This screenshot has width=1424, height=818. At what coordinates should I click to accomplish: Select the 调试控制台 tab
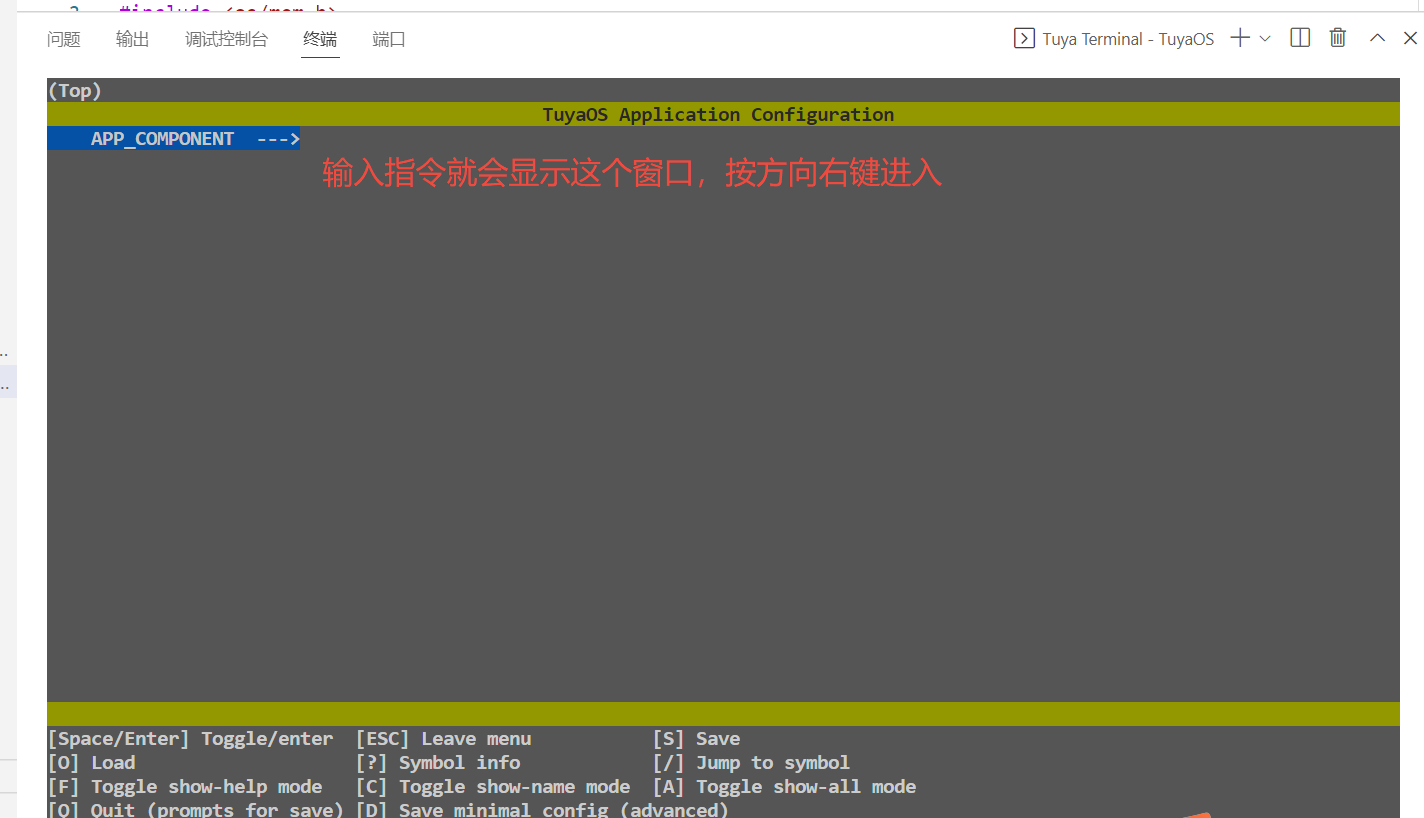click(226, 39)
